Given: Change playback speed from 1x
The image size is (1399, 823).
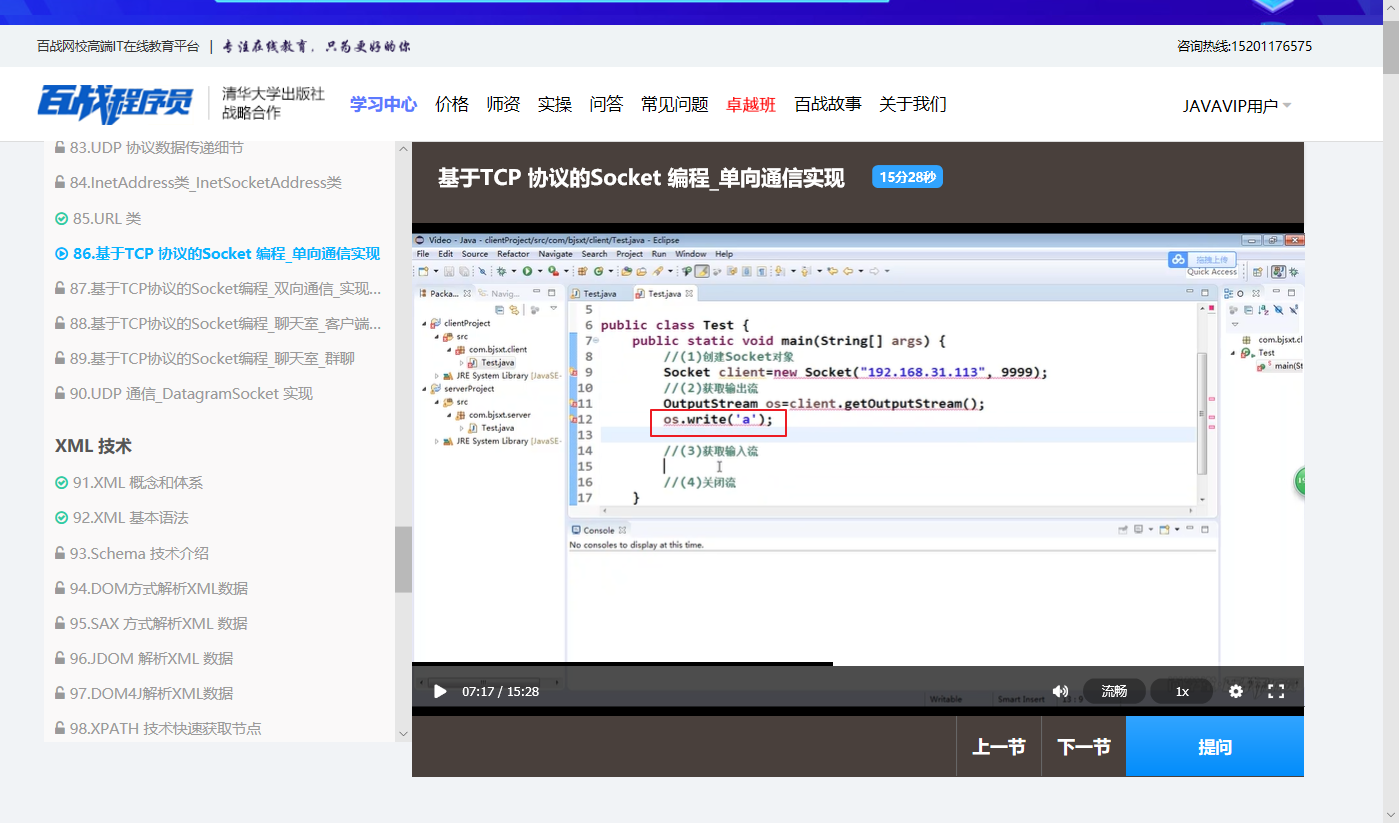Looking at the screenshot, I should point(1182,691).
